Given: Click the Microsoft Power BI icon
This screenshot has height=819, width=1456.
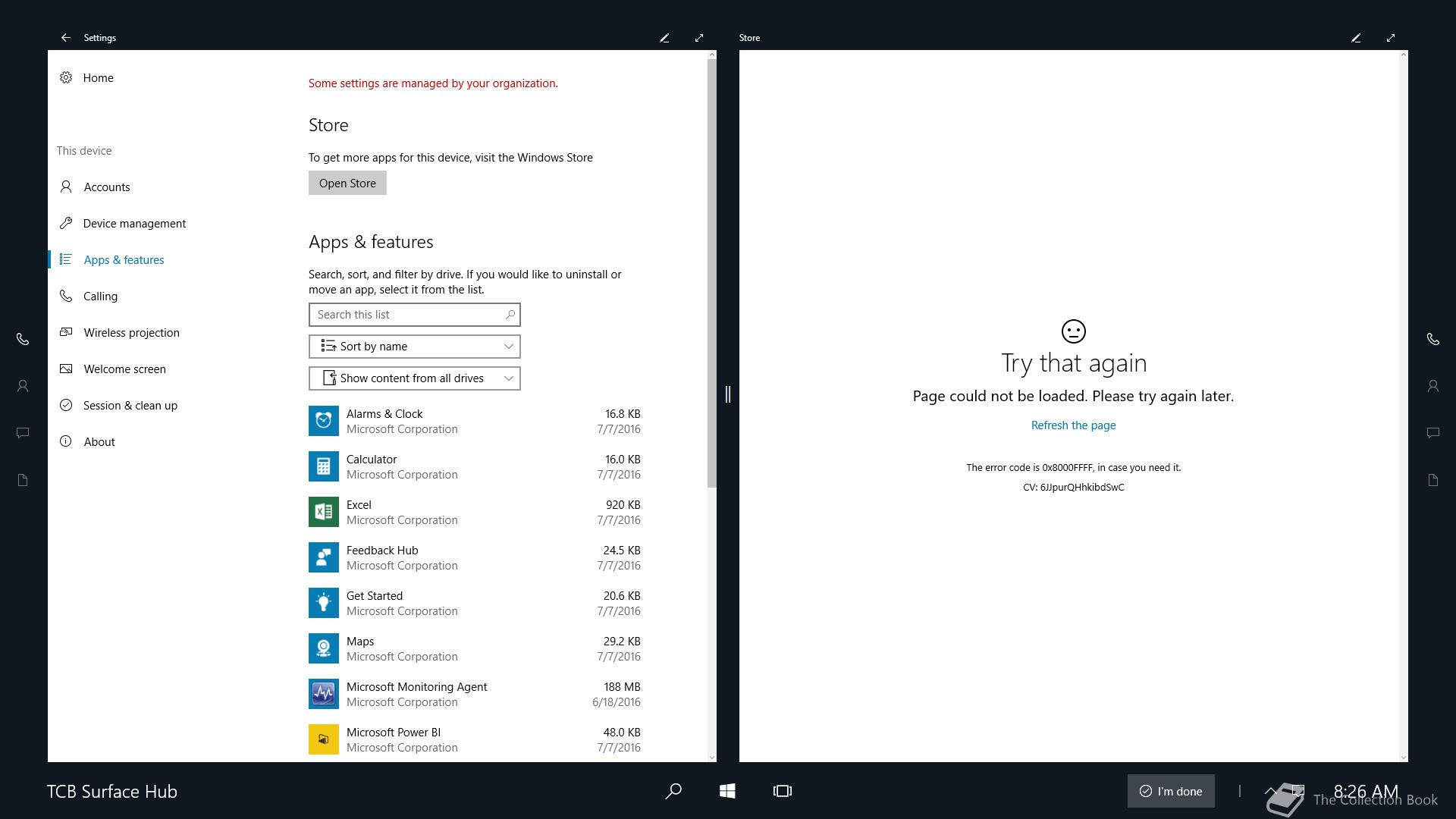Looking at the screenshot, I should (324, 739).
